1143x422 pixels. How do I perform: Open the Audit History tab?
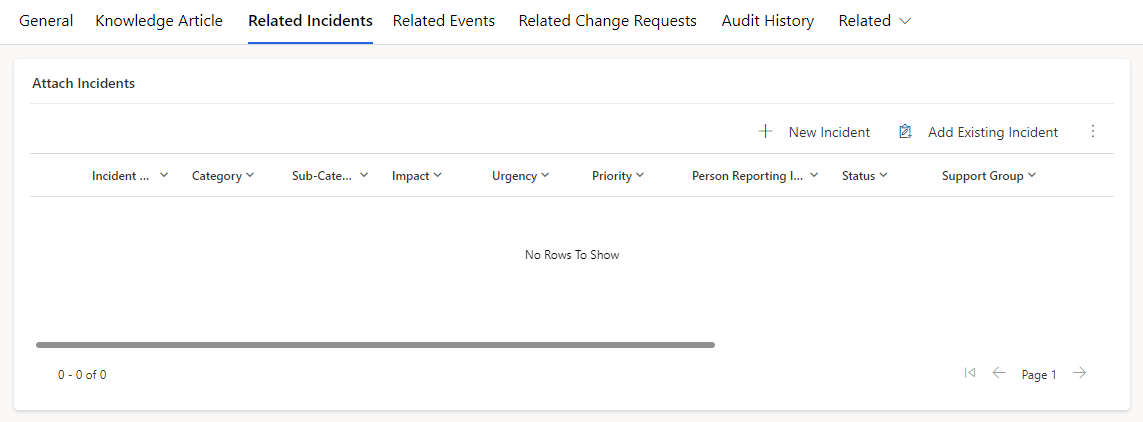click(768, 21)
